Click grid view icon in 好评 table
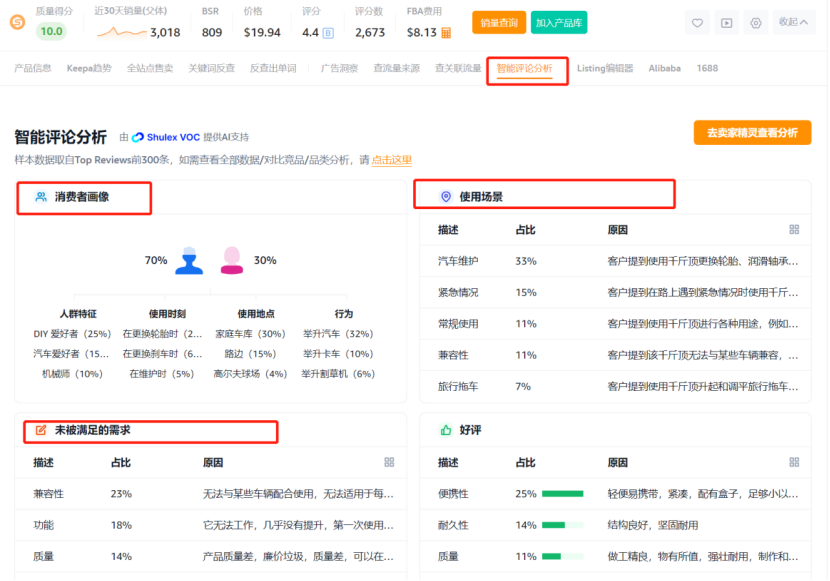The width and height of the screenshot is (830, 581). (x=794, y=462)
